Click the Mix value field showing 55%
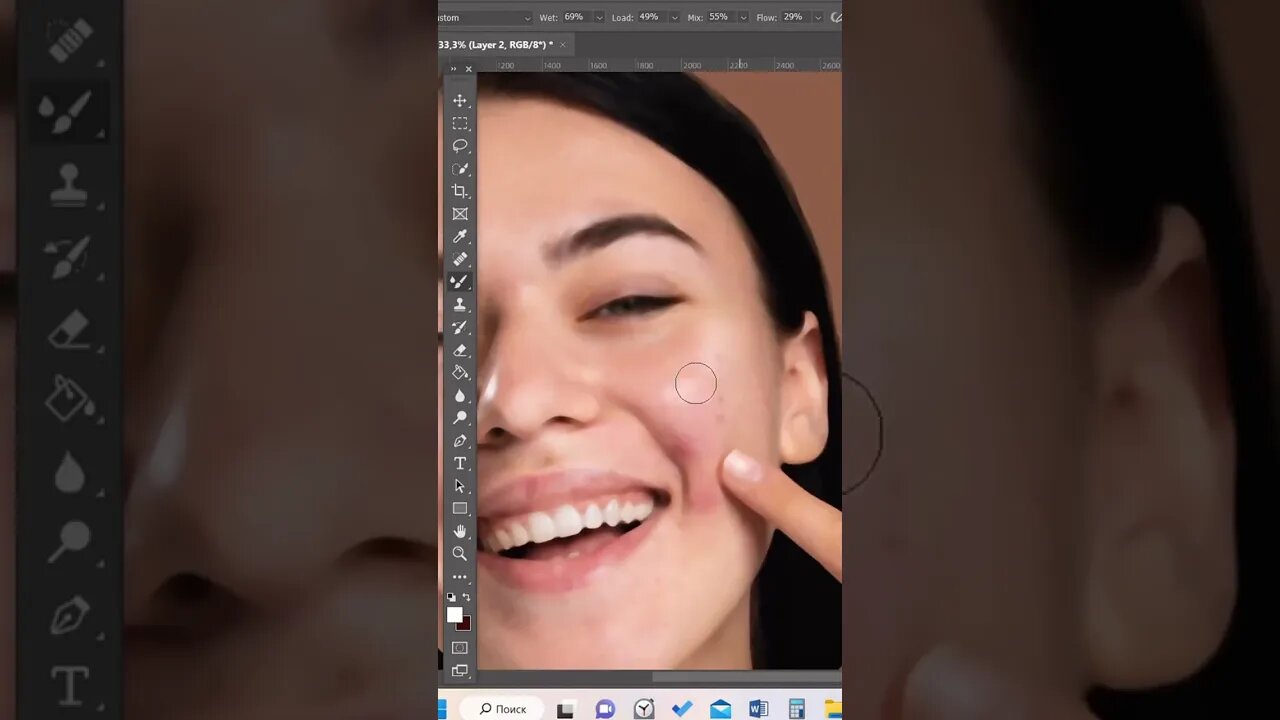The height and width of the screenshot is (720, 1280). click(720, 18)
